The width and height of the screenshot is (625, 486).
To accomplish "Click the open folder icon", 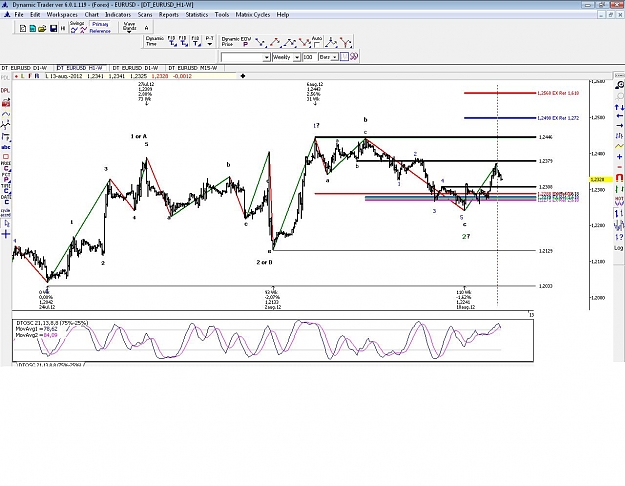I will (x=42, y=28).
